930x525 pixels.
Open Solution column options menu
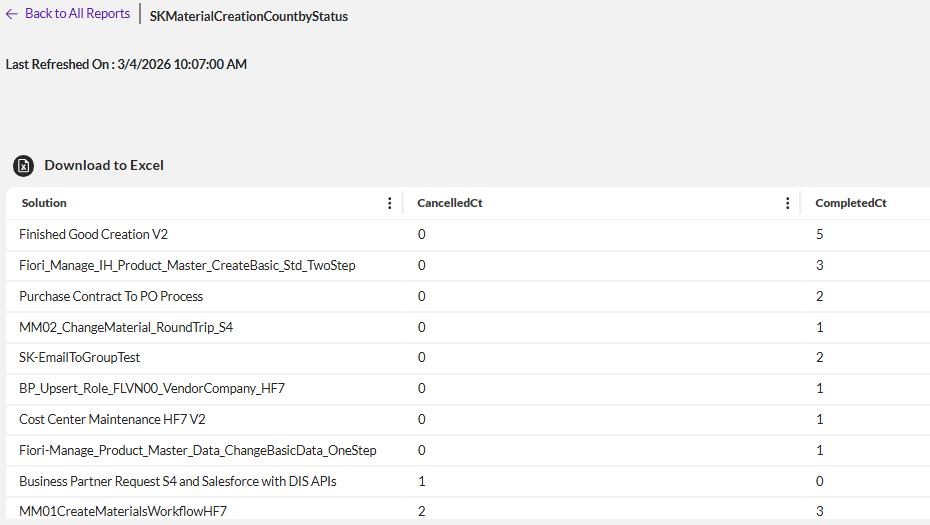389,203
